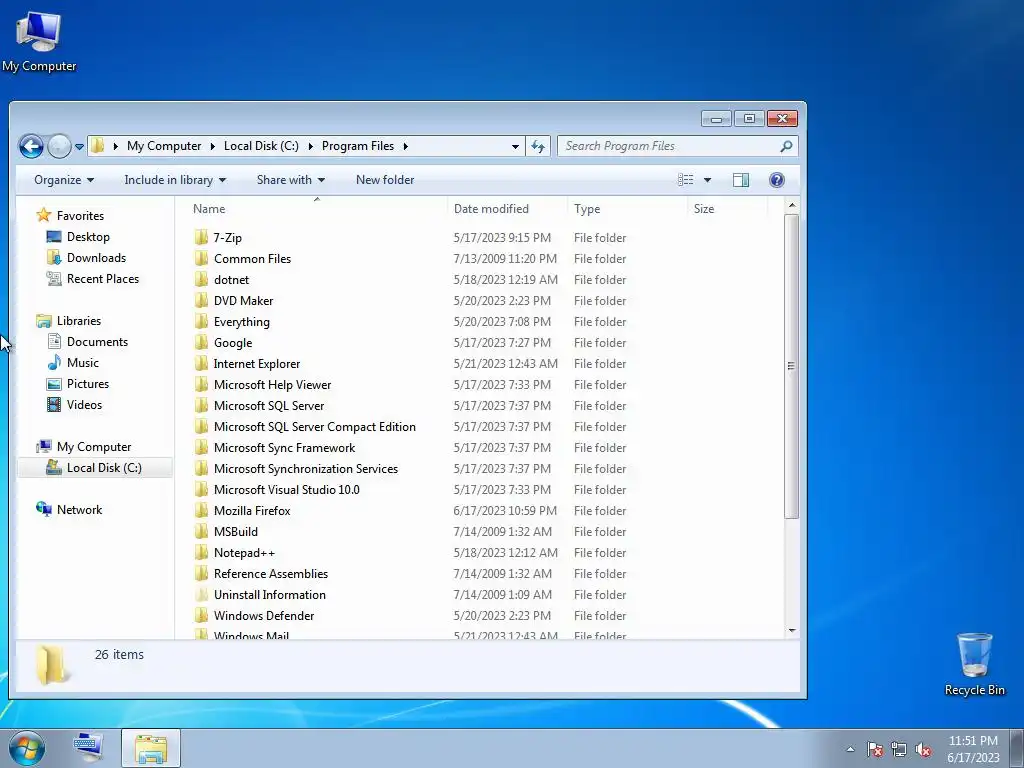Open the Organize dropdown menu
Image resolution: width=1024 pixels, height=768 pixels.
pos(64,180)
